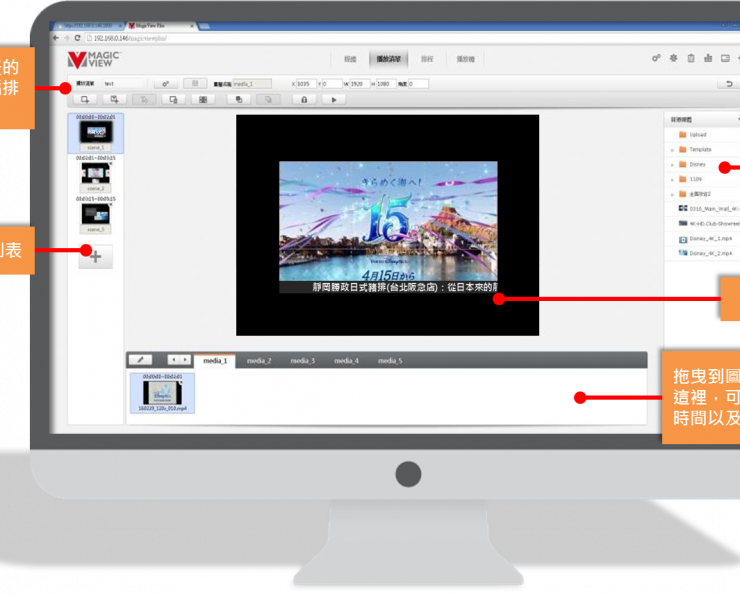The height and width of the screenshot is (595, 740).
Task: Open the fourth main navigation tab
Action: 465,59
